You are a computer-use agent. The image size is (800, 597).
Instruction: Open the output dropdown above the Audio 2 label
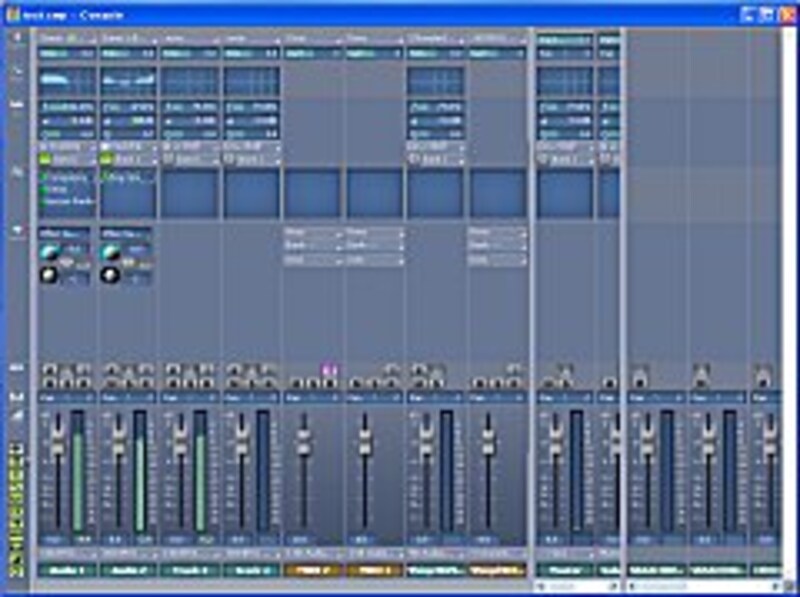pyautogui.click(x=128, y=554)
